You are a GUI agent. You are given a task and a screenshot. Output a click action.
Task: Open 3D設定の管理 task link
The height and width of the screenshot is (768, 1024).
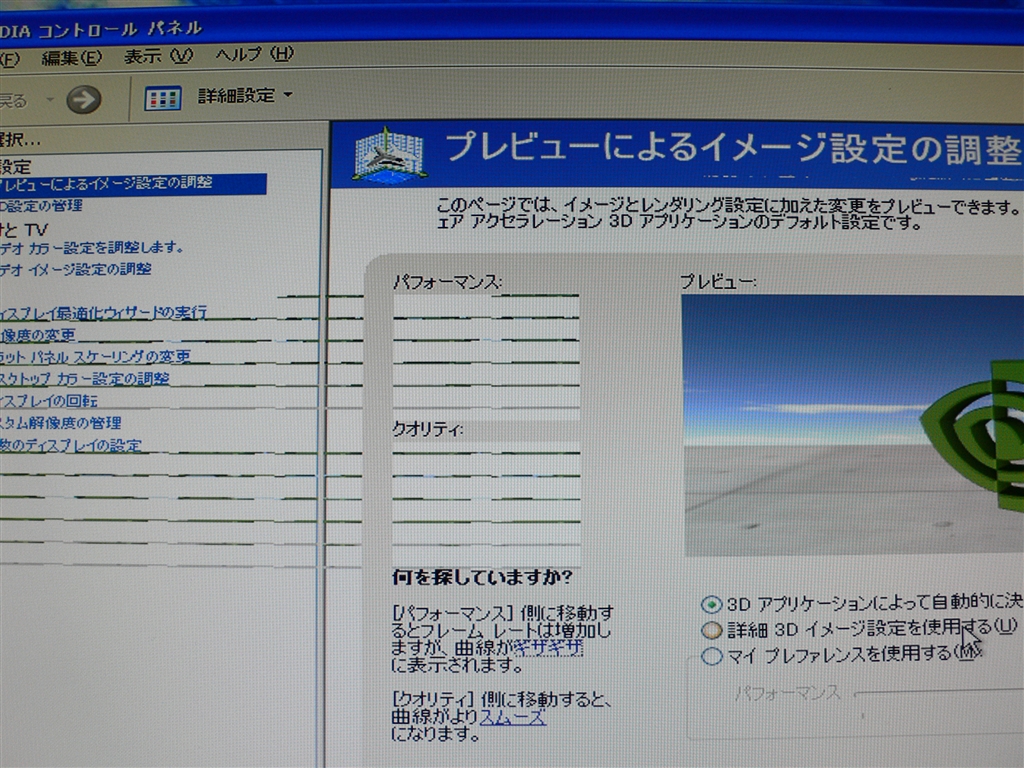coord(41,206)
